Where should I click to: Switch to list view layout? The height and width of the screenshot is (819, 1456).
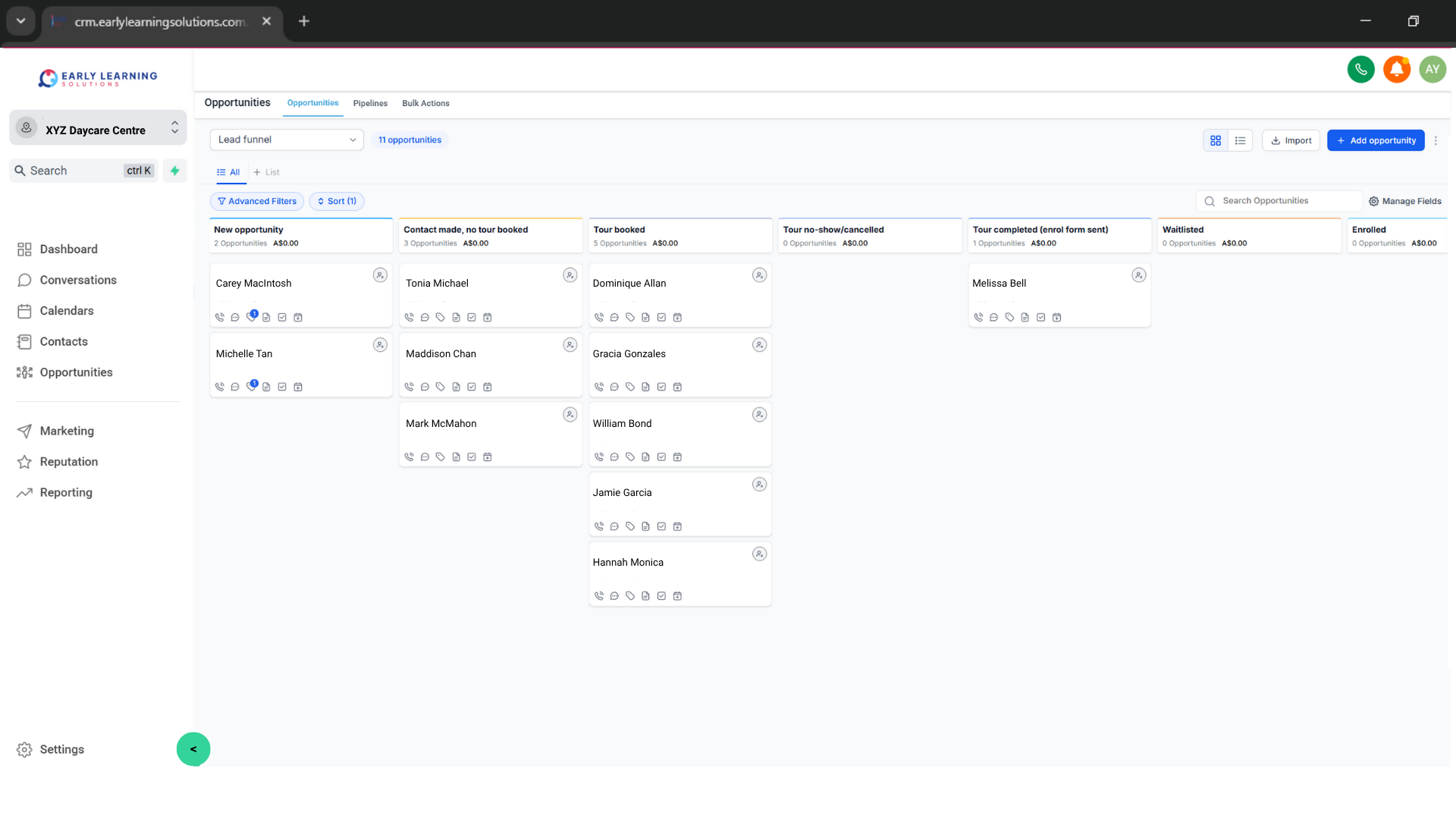[x=1240, y=140]
